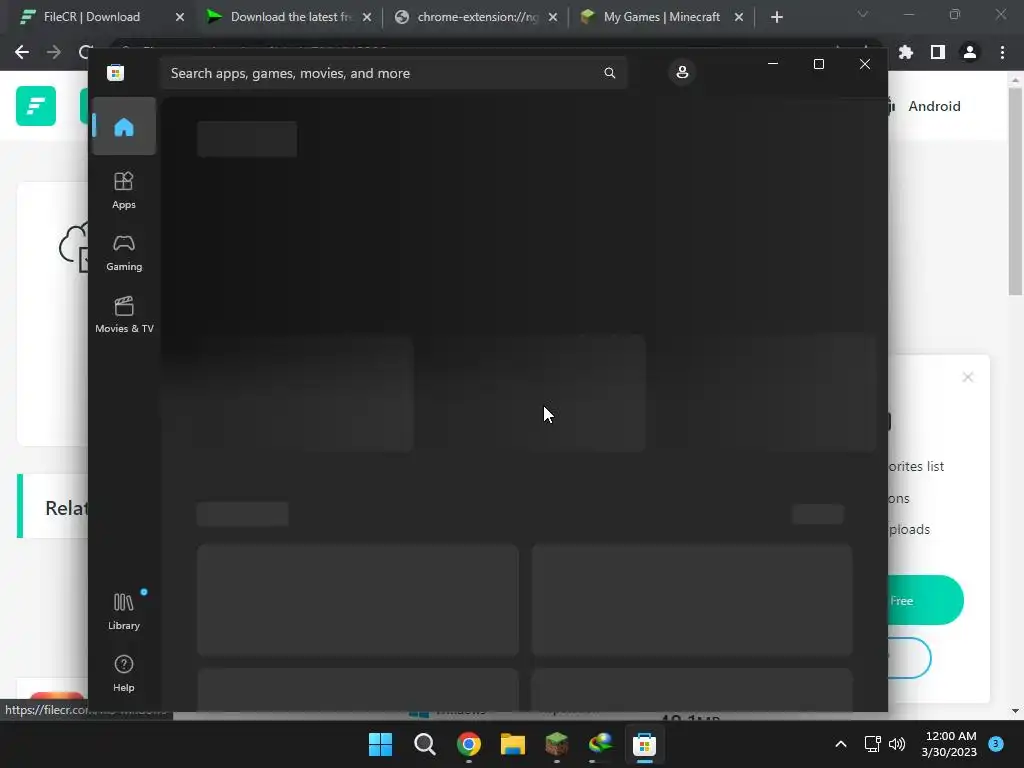
Task: Switch to the chrome-extension tab
Action: pos(477,17)
